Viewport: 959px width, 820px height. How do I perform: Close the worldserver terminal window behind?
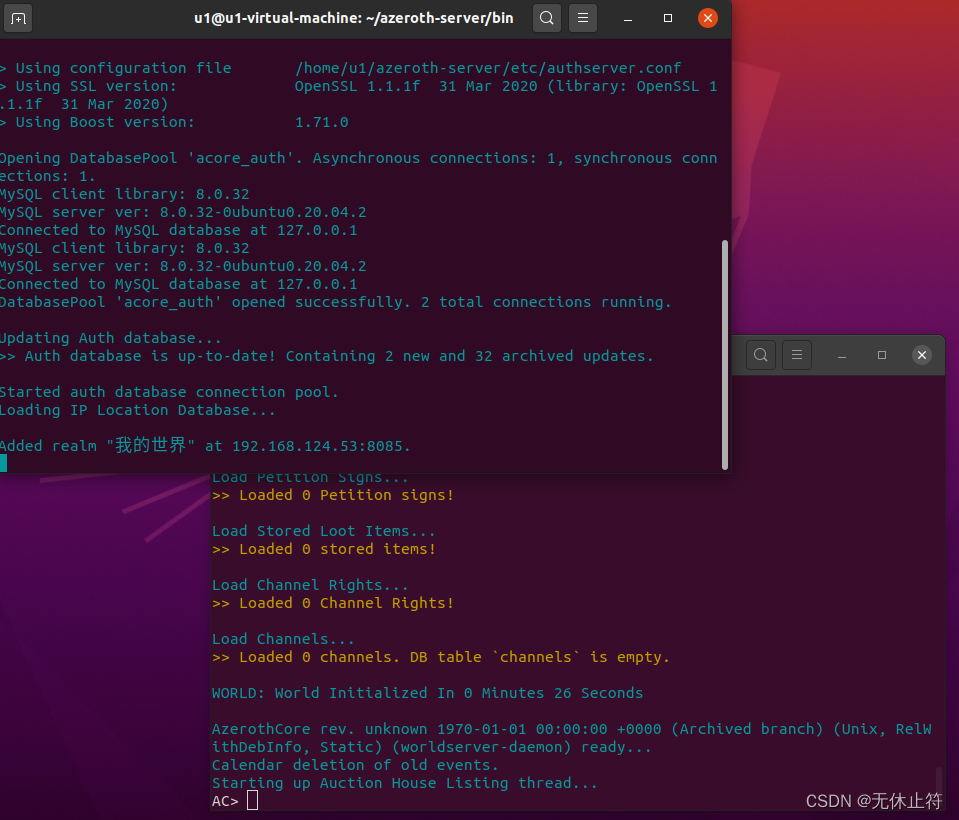pyautogui.click(x=922, y=355)
